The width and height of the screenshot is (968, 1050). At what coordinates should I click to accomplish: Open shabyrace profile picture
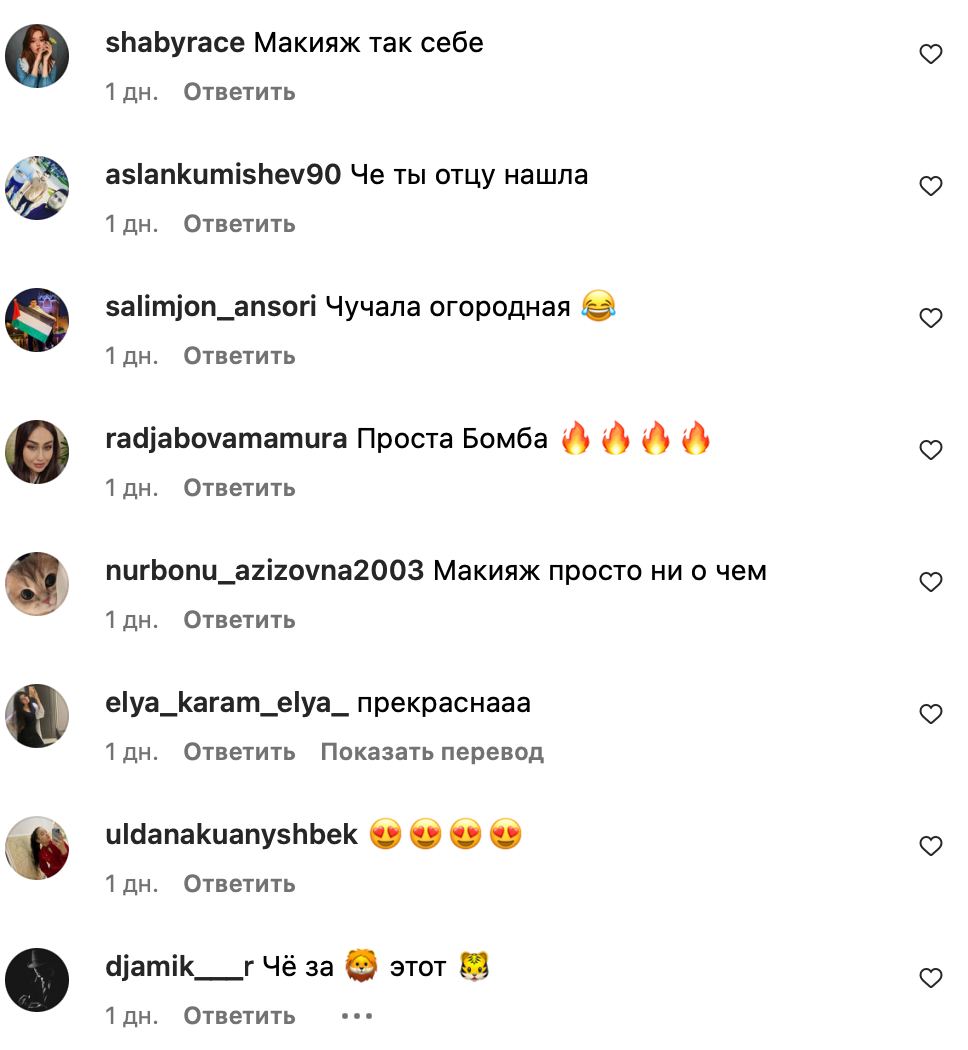click(37, 56)
